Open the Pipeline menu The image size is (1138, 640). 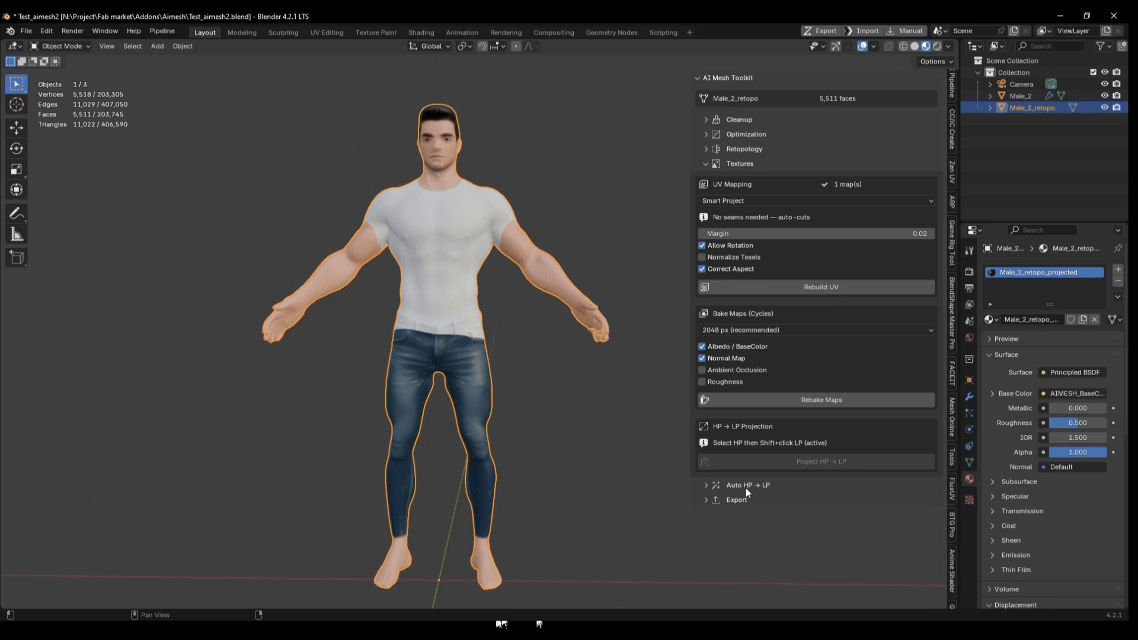point(162,31)
